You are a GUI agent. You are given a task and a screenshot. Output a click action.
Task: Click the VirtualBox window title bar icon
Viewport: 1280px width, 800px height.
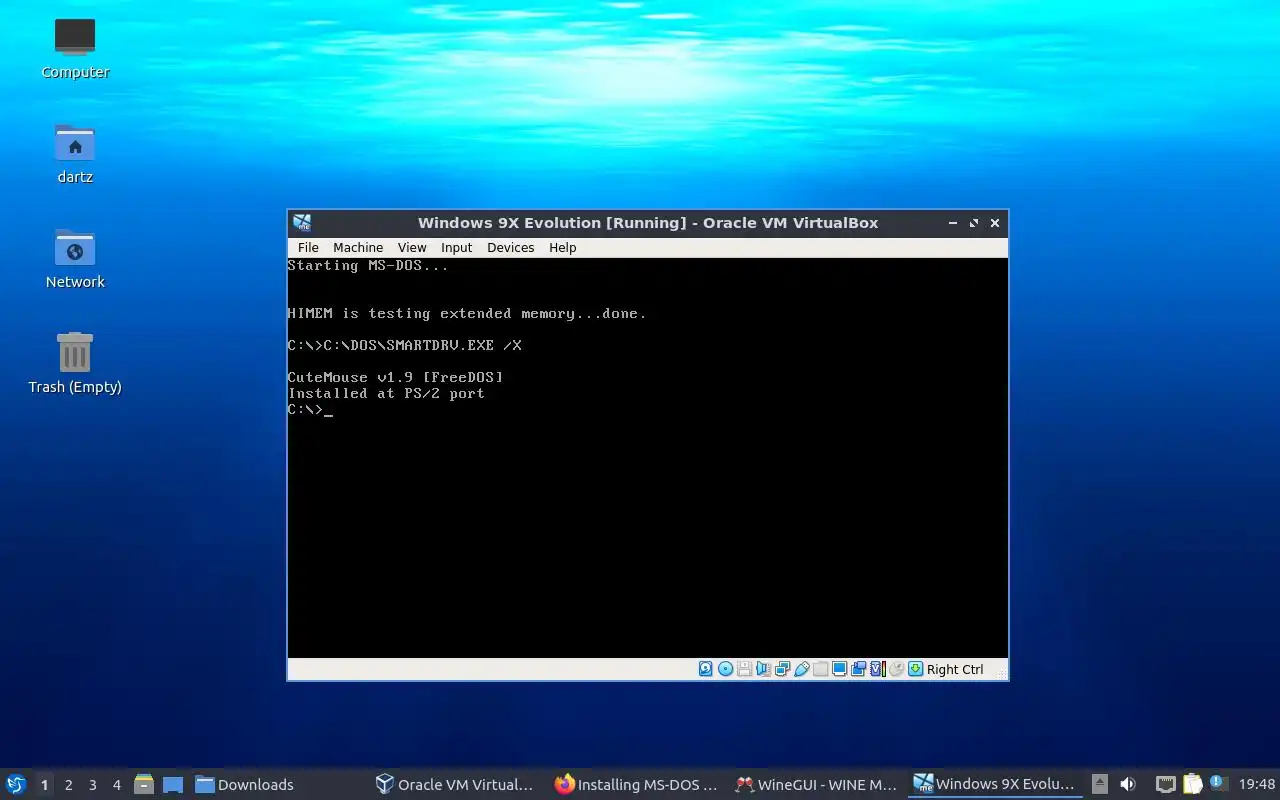(302, 223)
